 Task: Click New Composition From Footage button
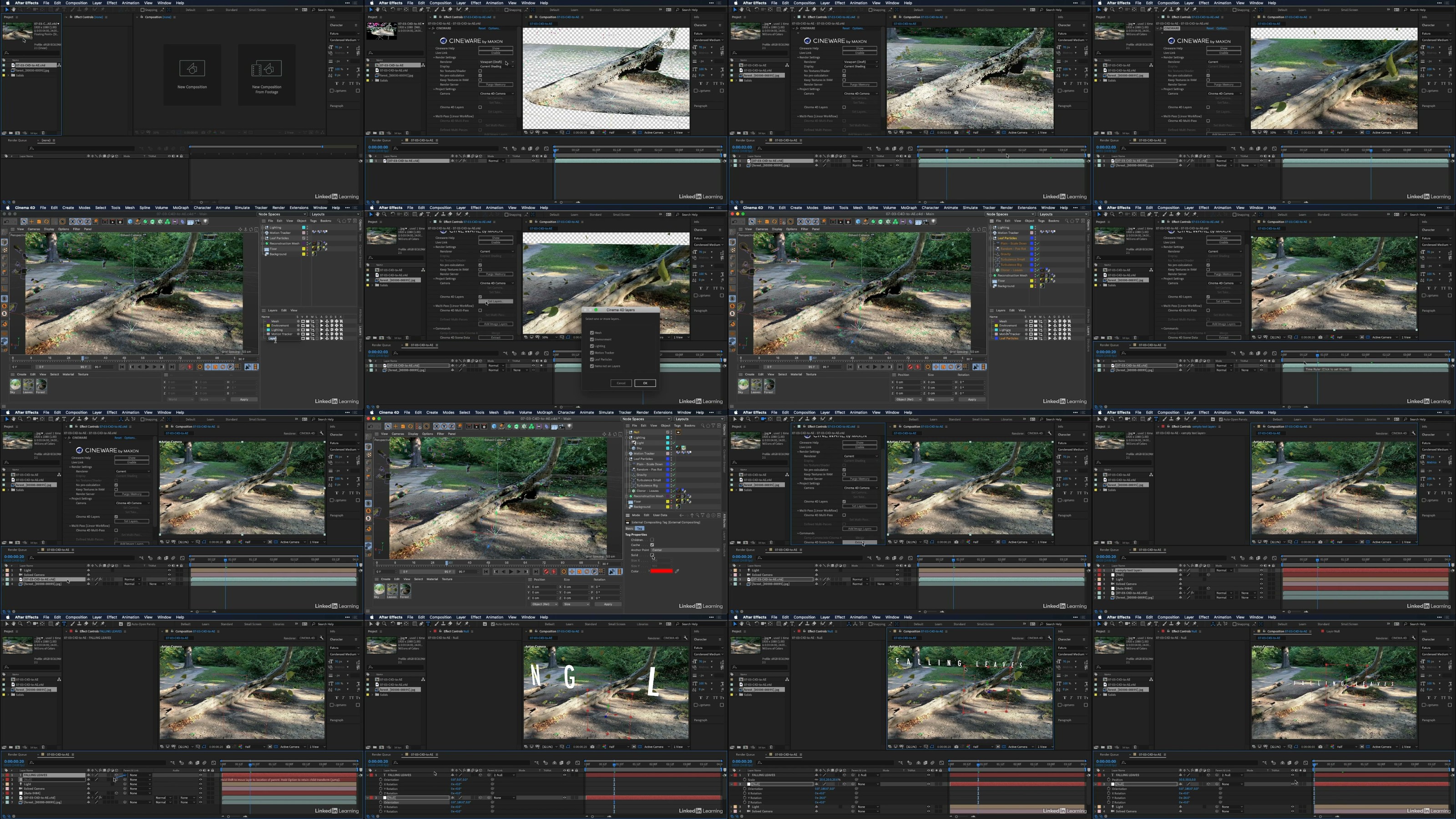(x=266, y=75)
